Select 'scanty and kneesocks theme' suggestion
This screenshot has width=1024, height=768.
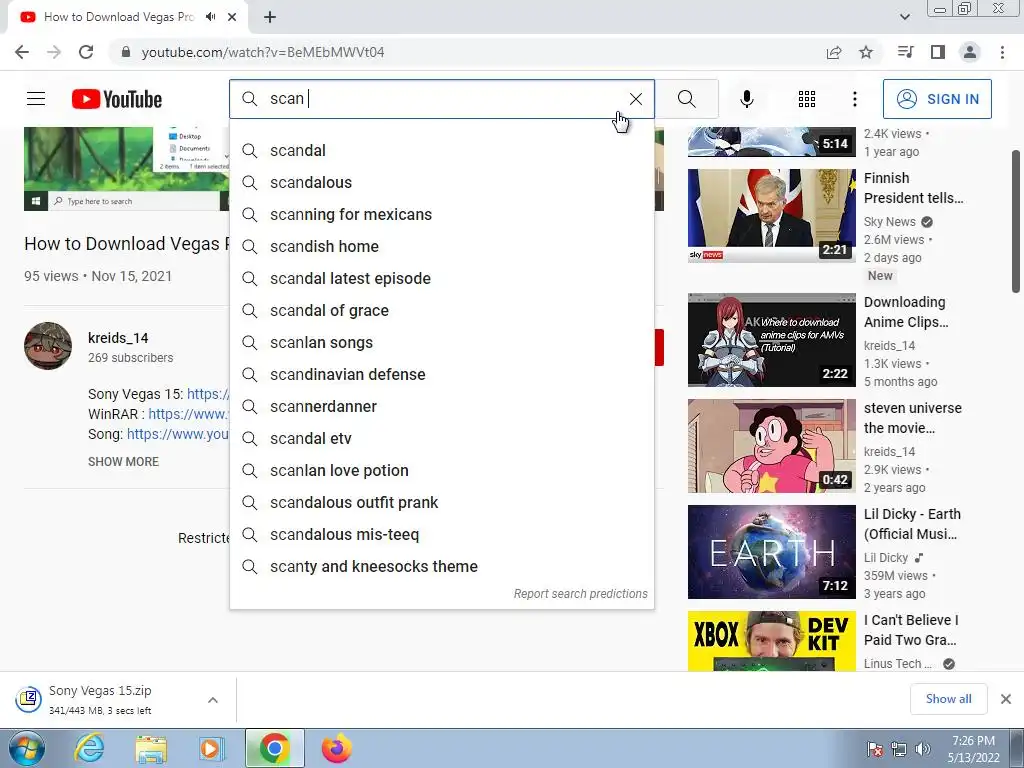441,567
